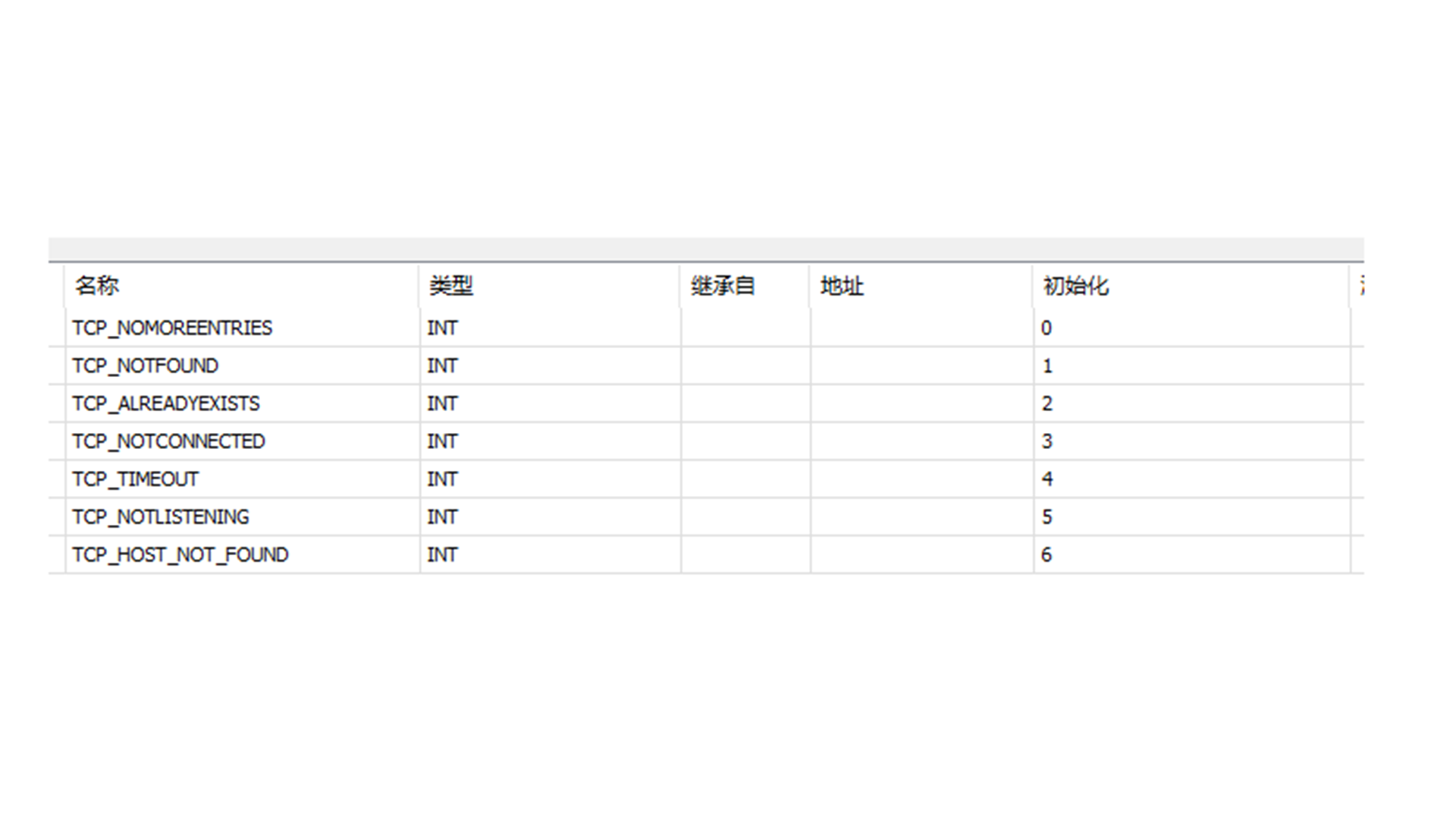Click INT type cell of TCP_NOMOREENTRIES

click(442, 328)
